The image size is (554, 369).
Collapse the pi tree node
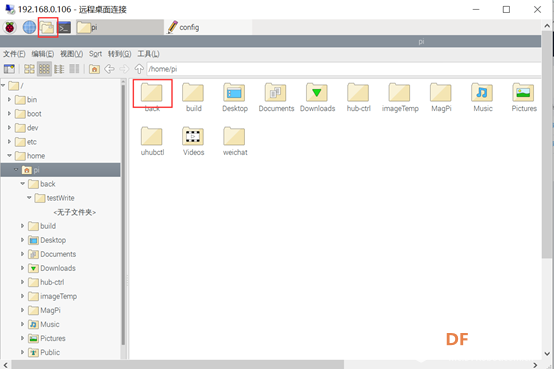pyautogui.click(x=16, y=170)
